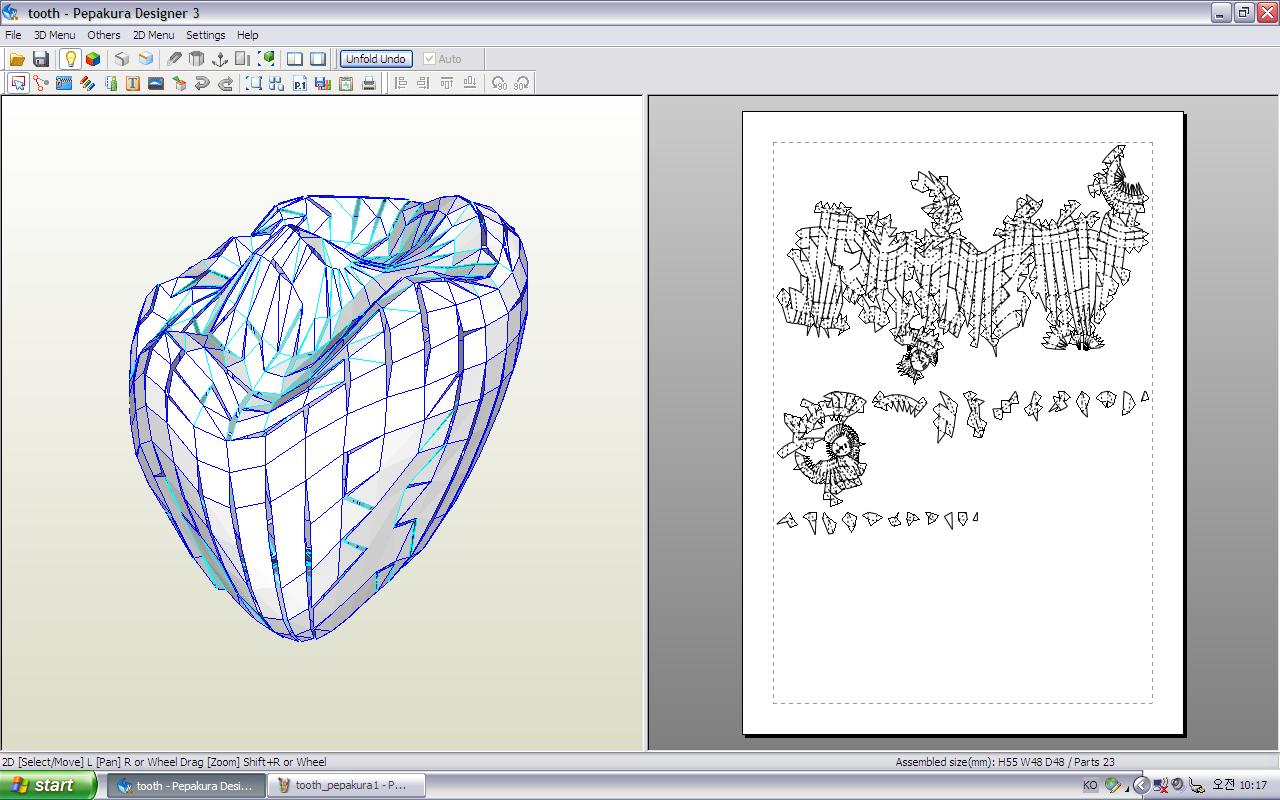The image size is (1280, 800).
Task: Select the green flap edit tool icon
Action: (x=110, y=84)
